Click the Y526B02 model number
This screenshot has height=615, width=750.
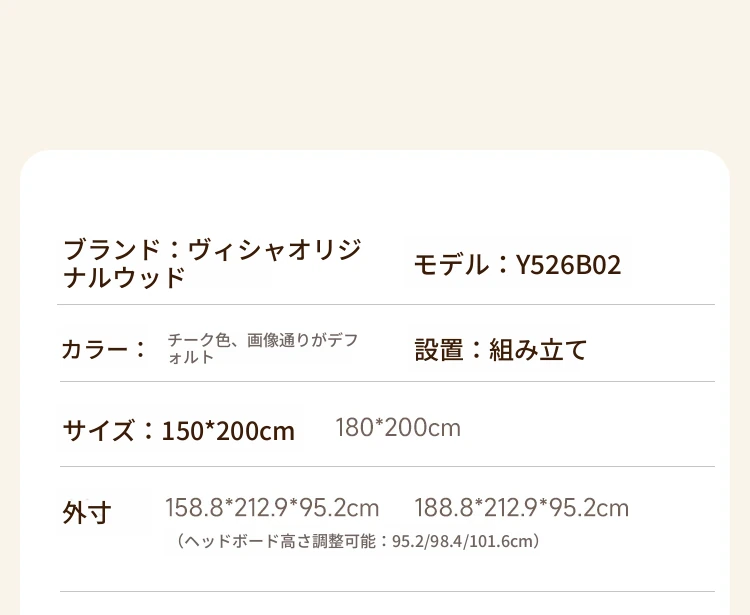point(568,265)
